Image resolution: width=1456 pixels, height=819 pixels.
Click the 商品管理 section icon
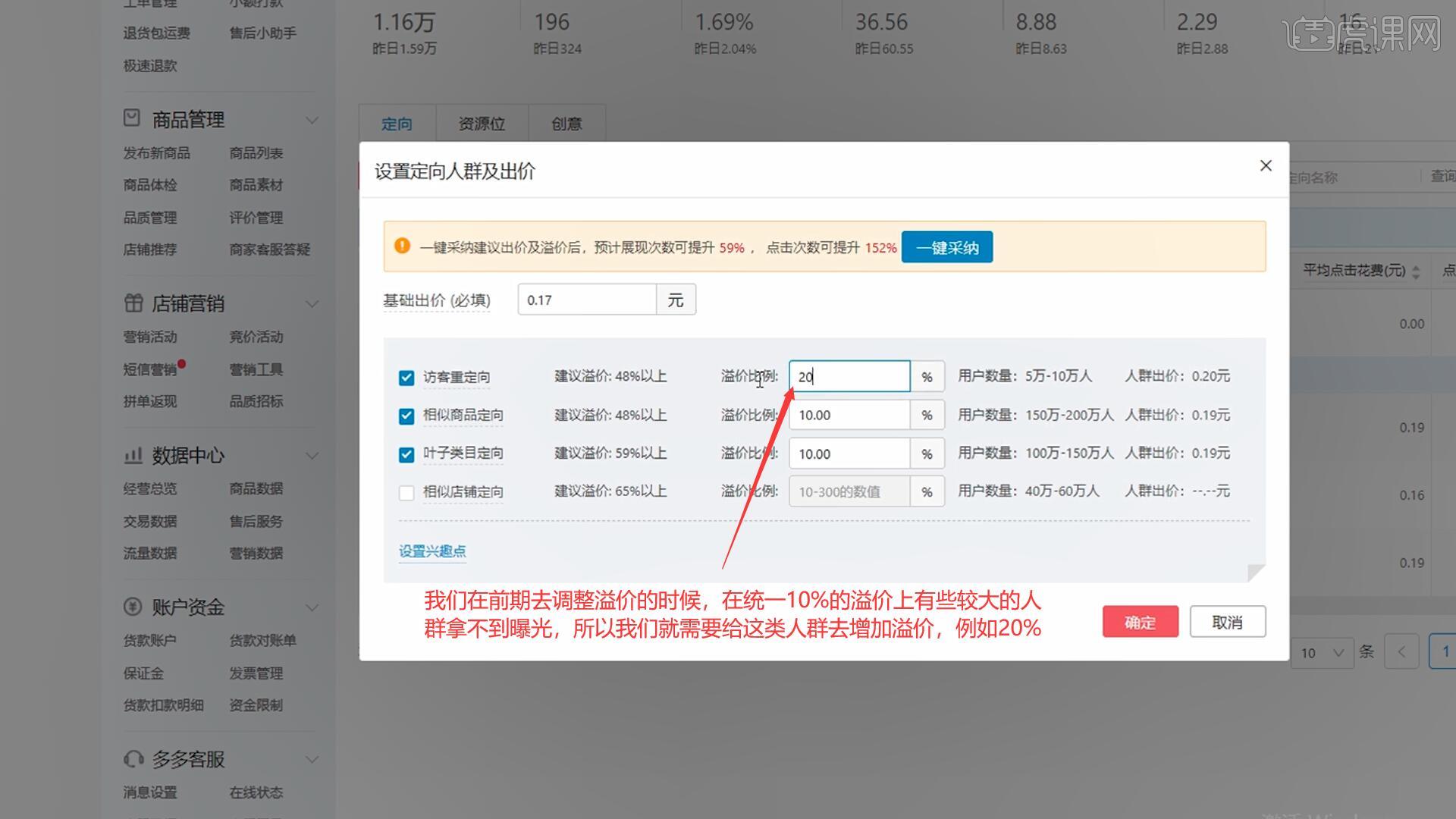tap(132, 118)
